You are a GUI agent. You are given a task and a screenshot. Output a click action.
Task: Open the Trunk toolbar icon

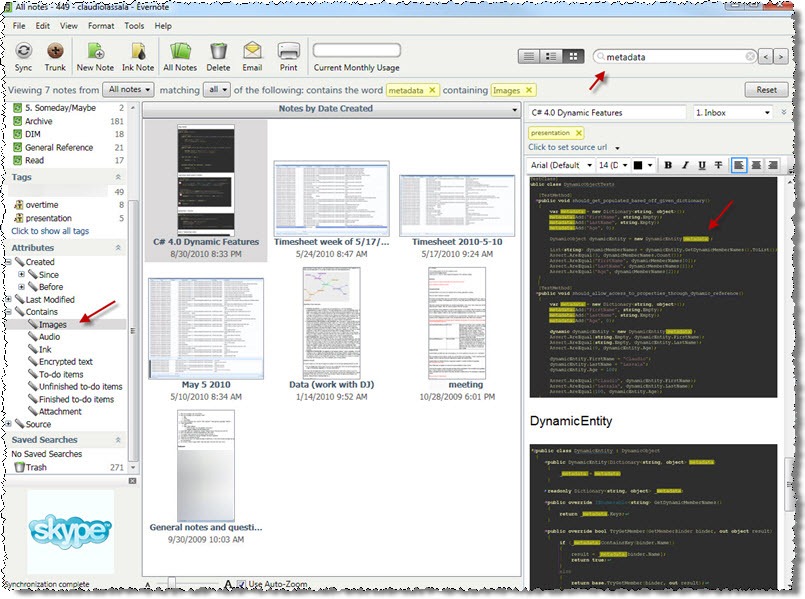[x=55, y=56]
